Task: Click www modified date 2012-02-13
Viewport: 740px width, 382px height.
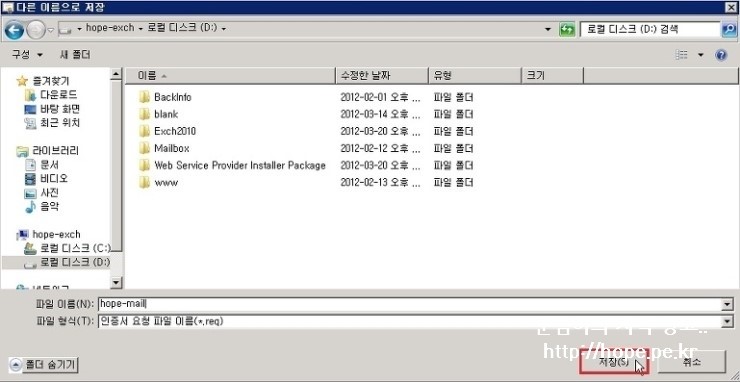Action: click(x=380, y=182)
